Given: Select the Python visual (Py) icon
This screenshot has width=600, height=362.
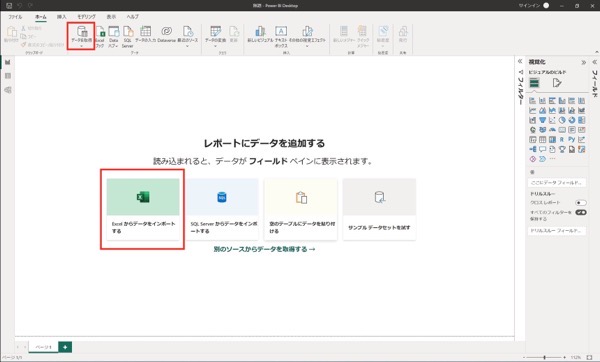Looking at the screenshot, I should 572,140.
